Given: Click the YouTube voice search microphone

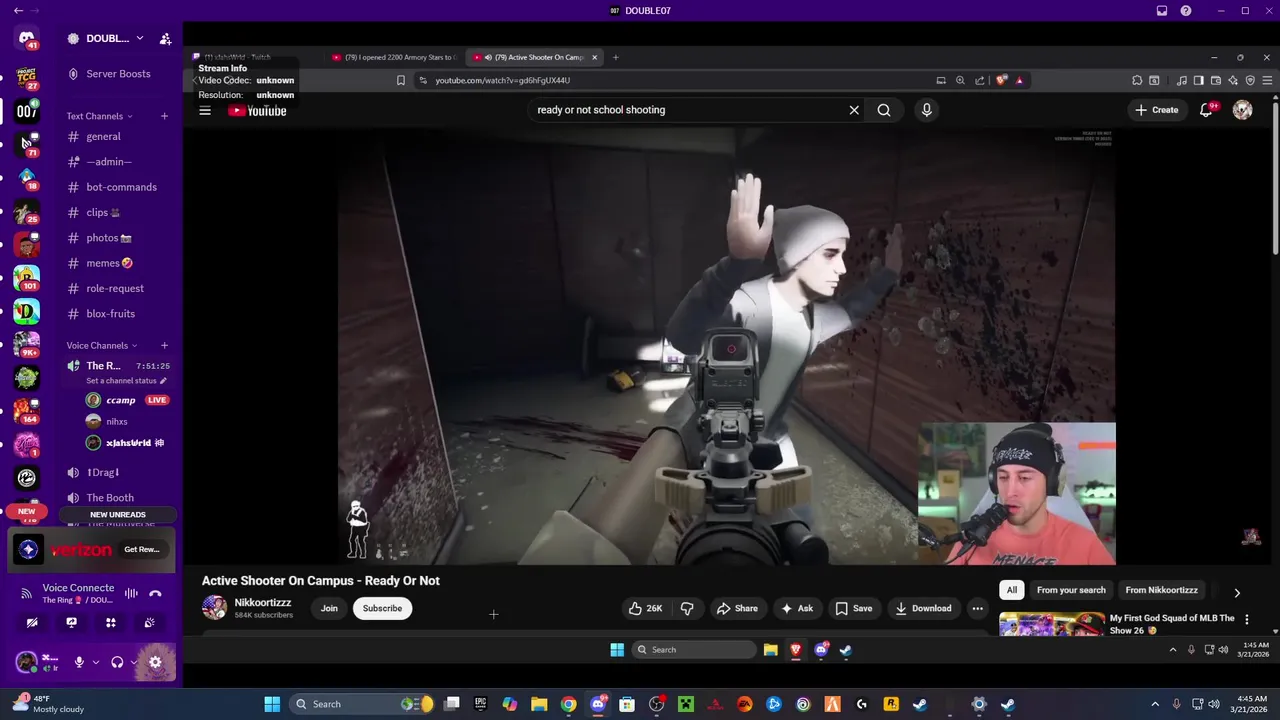Looking at the screenshot, I should (x=926, y=110).
